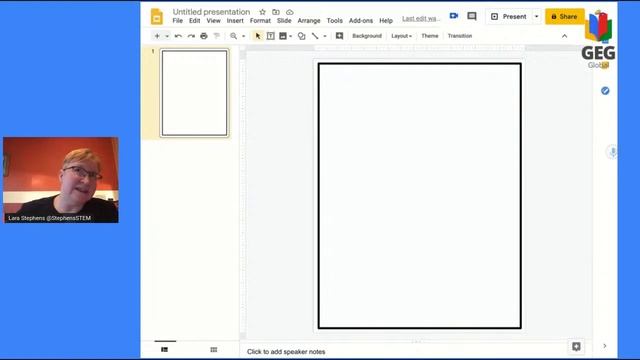Expand the side panel arrow

tap(604, 346)
